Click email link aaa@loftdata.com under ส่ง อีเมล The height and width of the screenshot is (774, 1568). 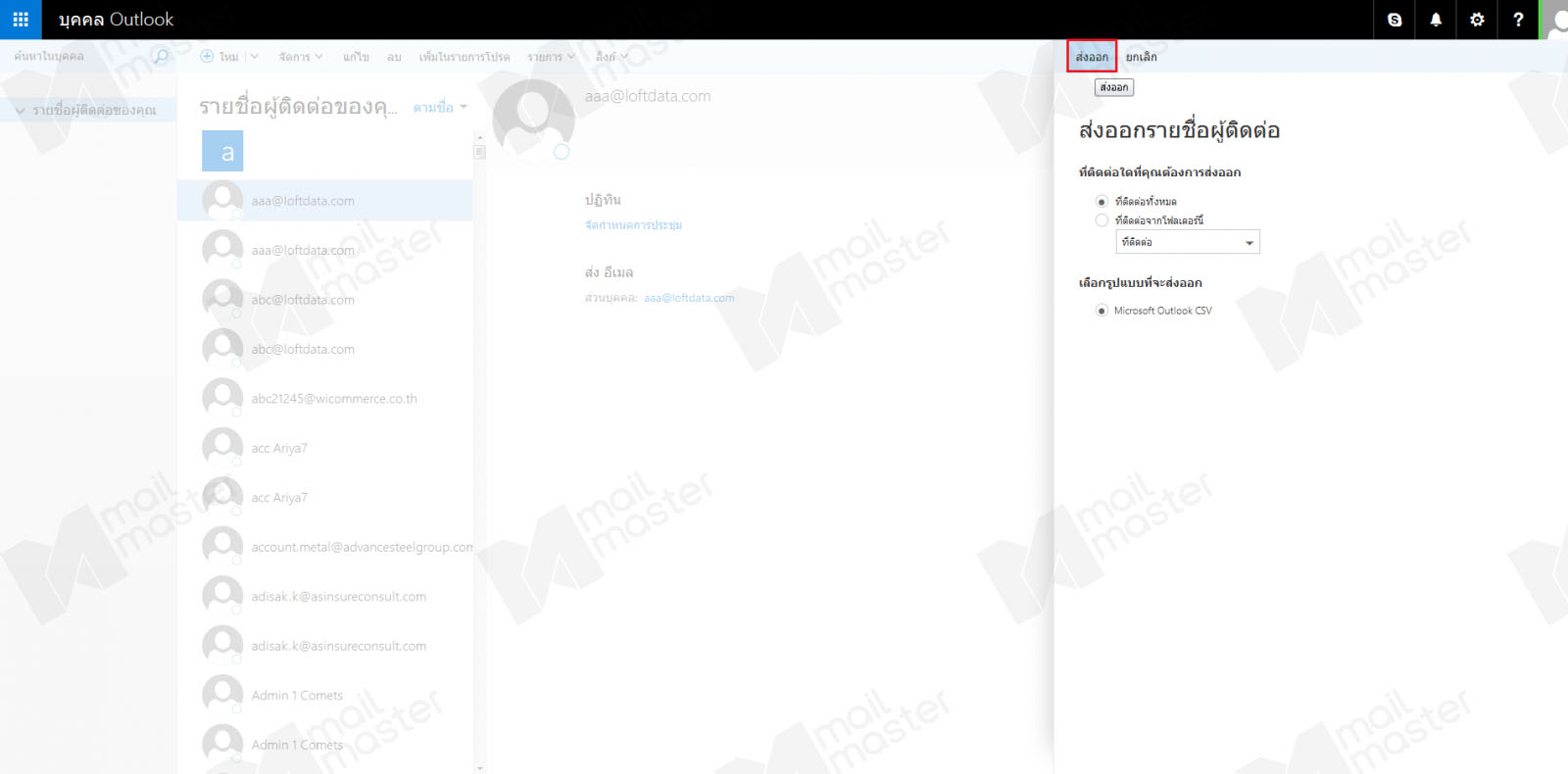pos(689,298)
